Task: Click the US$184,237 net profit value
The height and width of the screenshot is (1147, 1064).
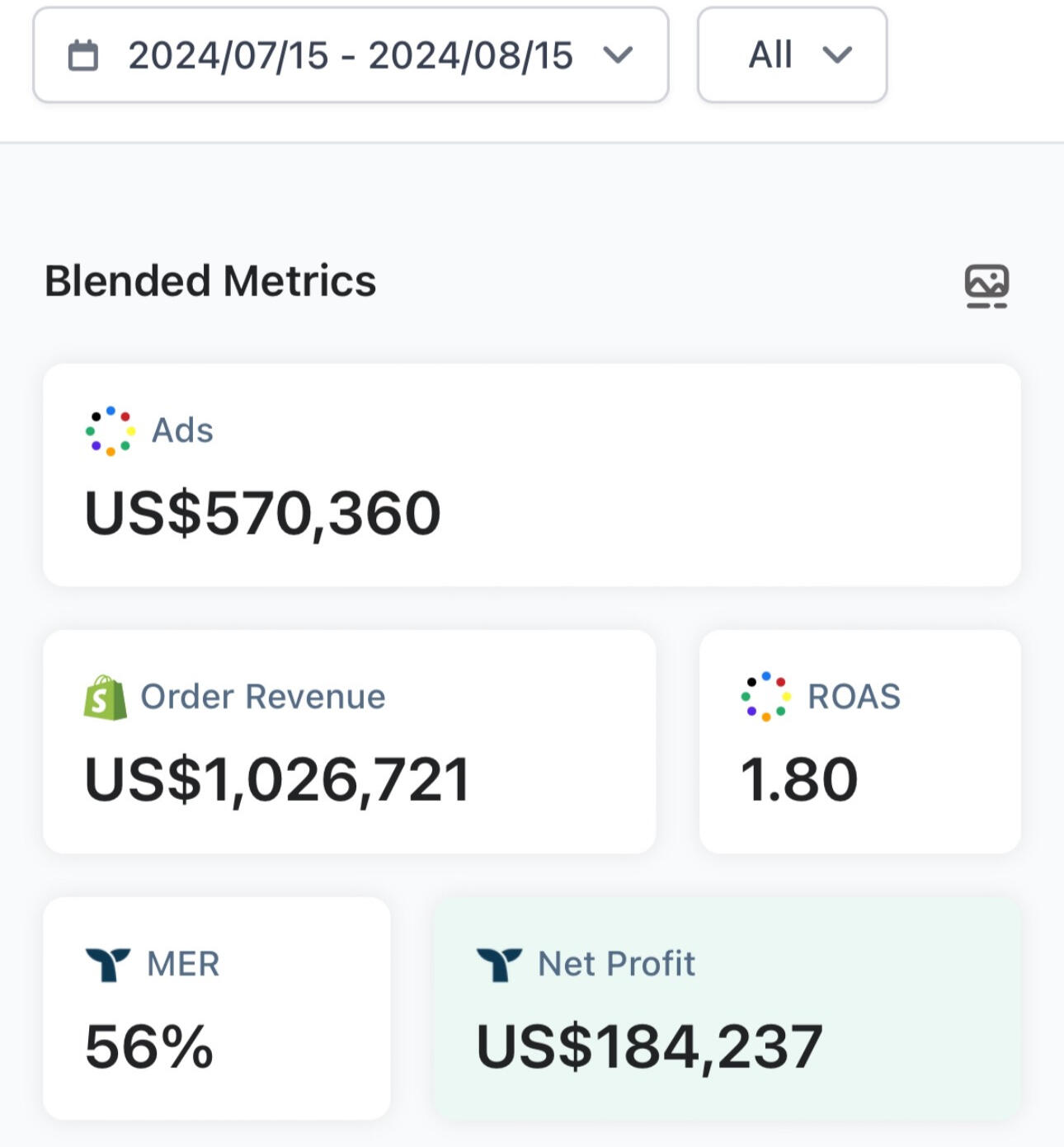Action: tap(650, 1047)
